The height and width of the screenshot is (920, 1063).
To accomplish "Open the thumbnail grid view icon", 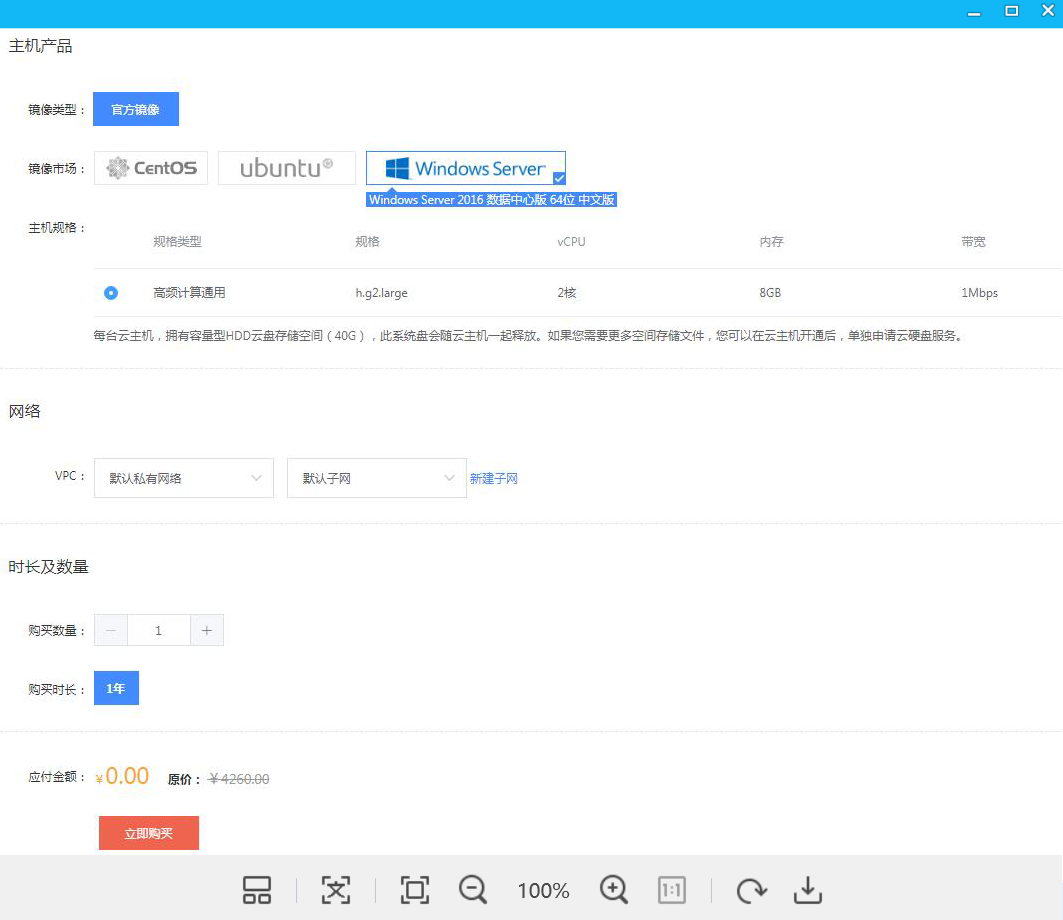I will tap(257, 890).
